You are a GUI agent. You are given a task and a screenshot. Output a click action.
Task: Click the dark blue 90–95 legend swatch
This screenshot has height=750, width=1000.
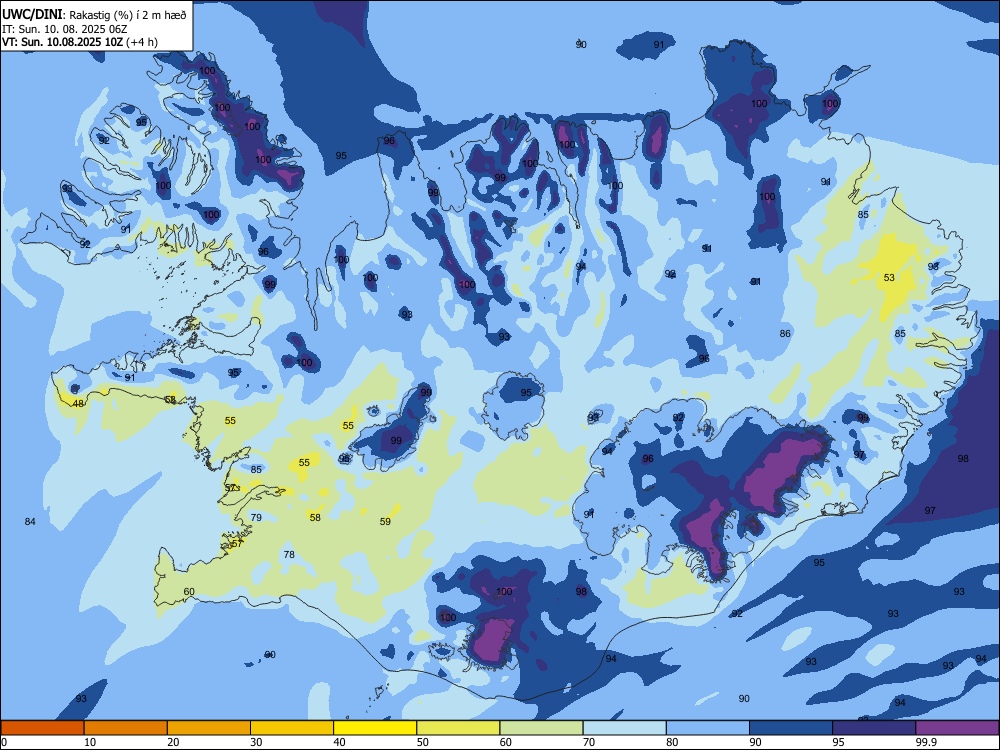tap(791, 728)
